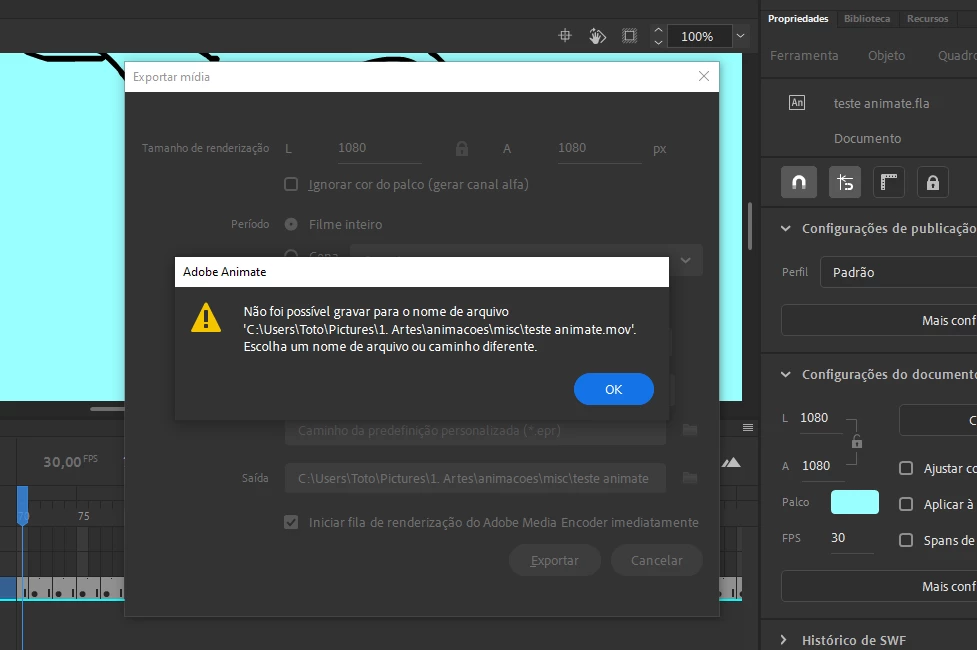Screen dimensions: 977x650
Task: Collapse Configurações de publicação section
Action: [x=786, y=228]
